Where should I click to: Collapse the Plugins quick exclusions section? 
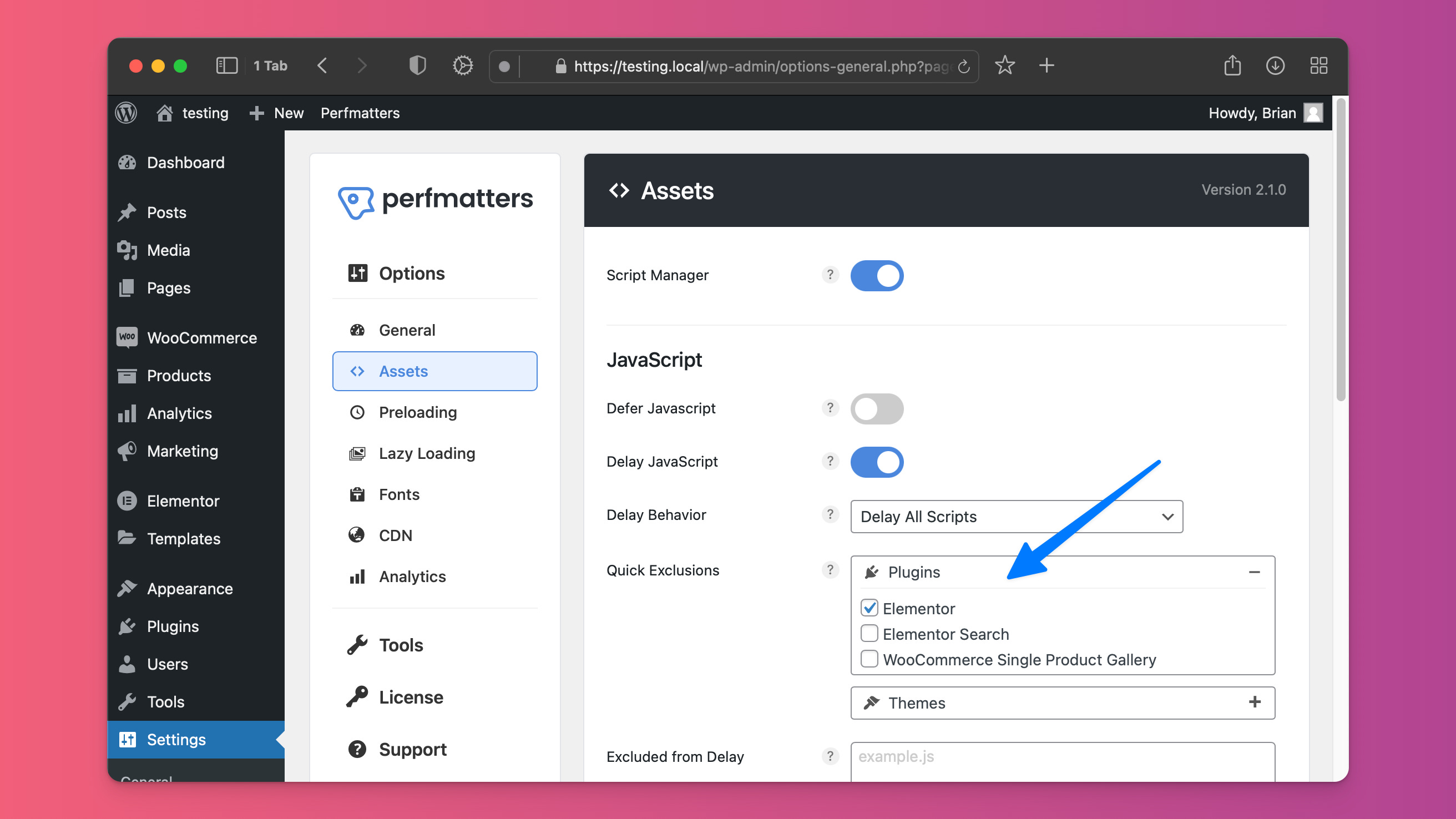pyautogui.click(x=1253, y=572)
